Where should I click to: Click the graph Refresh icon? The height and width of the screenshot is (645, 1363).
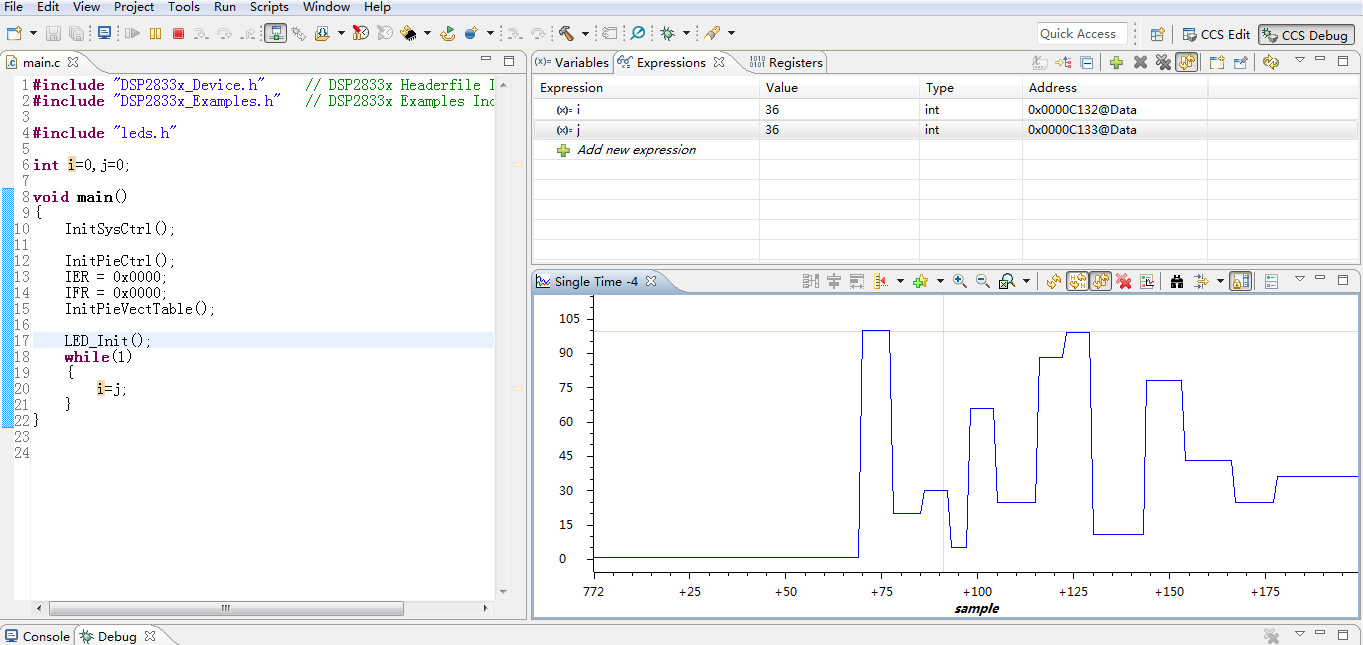click(x=1054, y=281)
